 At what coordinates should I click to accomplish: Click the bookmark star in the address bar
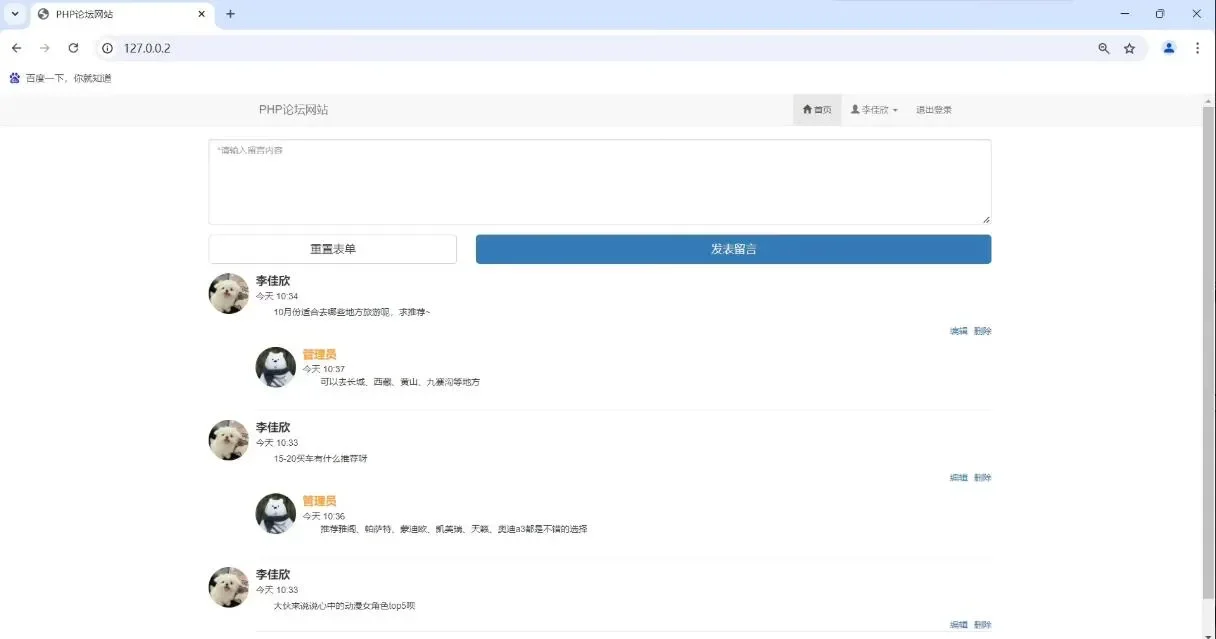click(x=1130, y=47)
